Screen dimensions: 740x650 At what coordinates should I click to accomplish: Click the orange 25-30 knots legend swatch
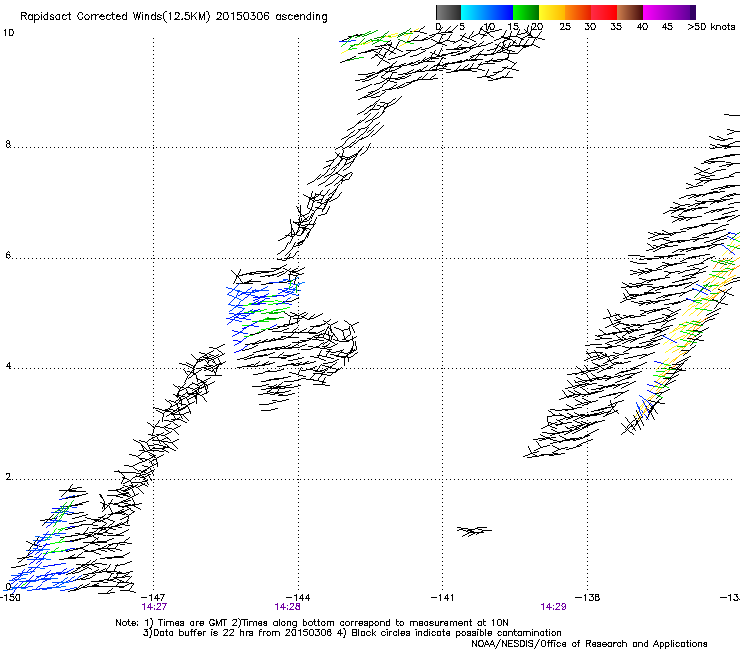pyautogui.click(x=578, y=12)
